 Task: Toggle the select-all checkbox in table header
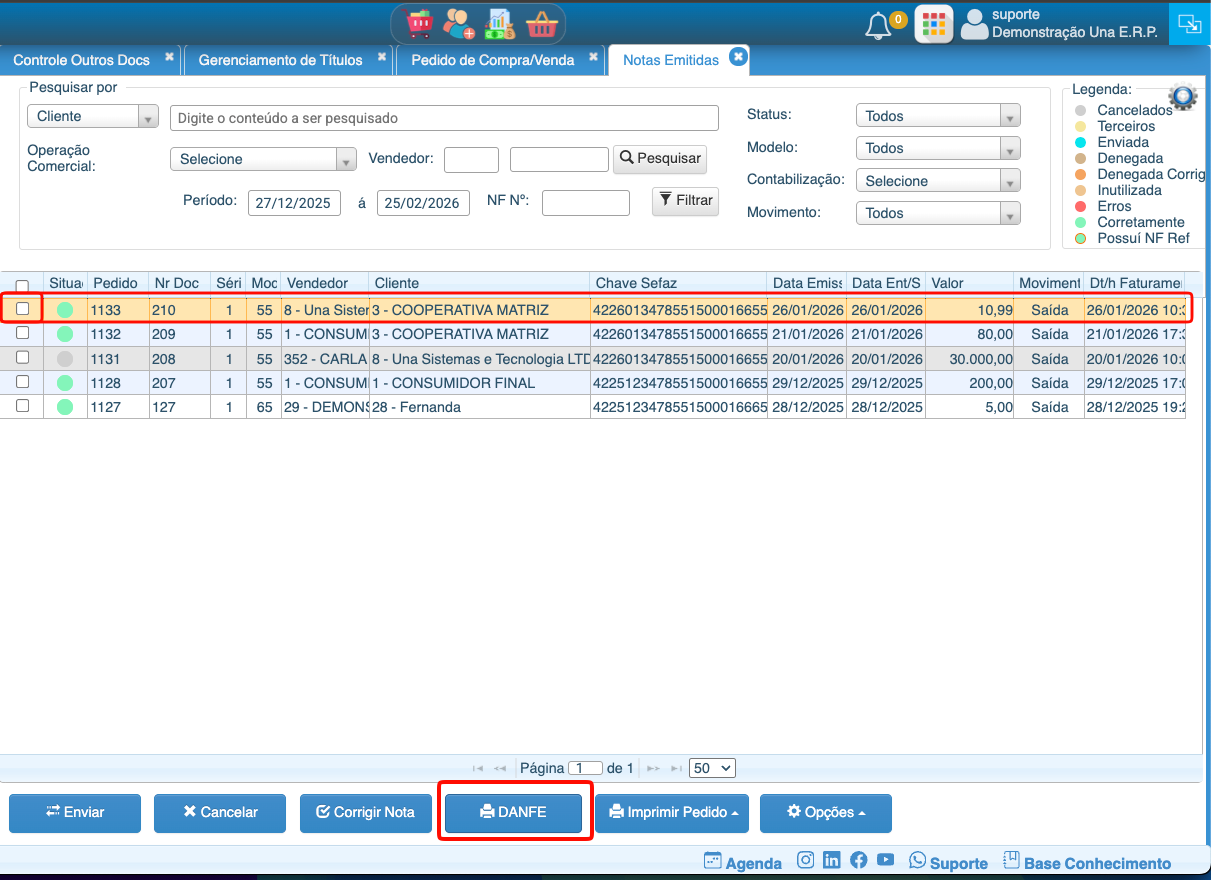[23, 286]
